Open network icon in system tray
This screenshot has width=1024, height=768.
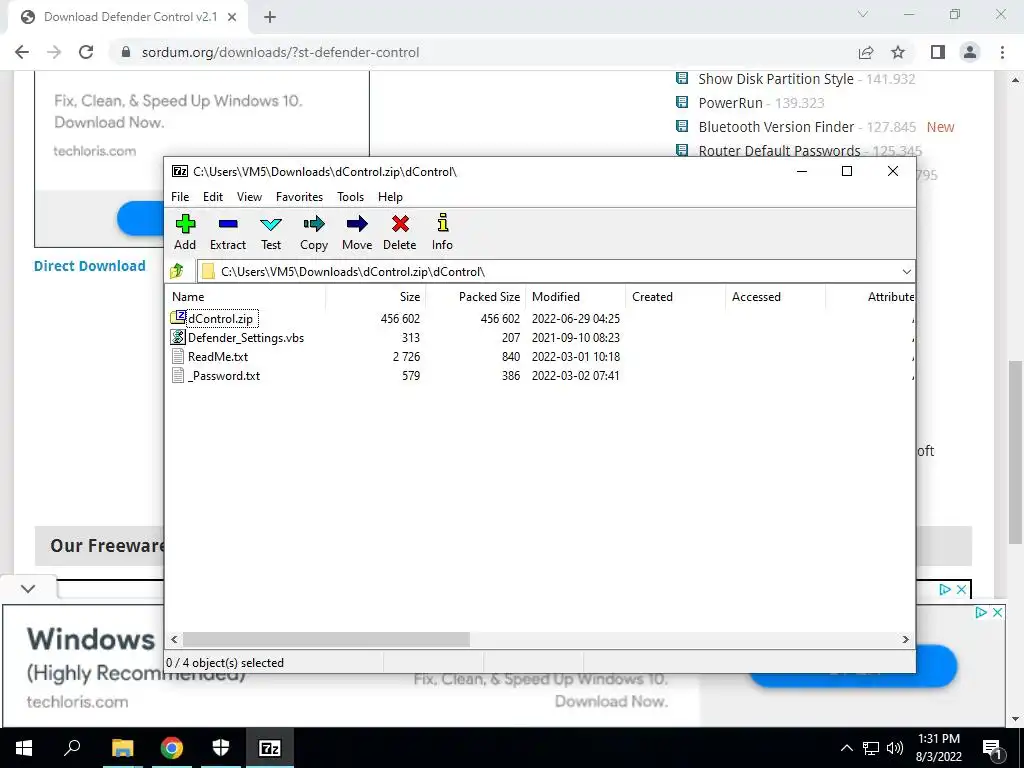click(x=871, y=748)
